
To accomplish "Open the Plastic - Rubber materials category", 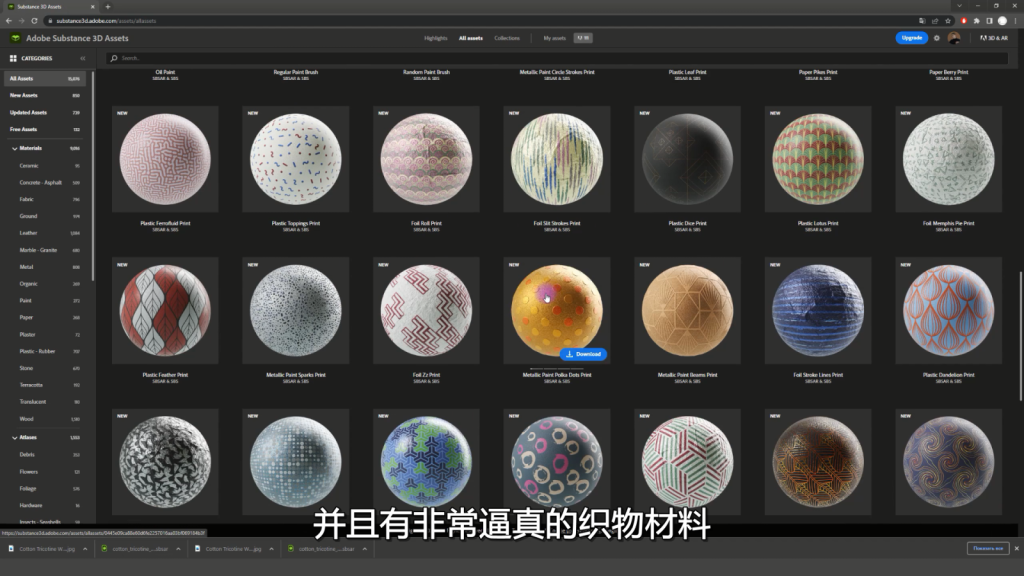I will click(37, 351).
